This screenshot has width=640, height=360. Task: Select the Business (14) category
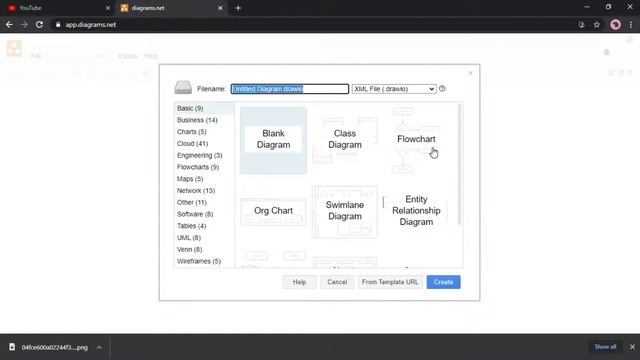204,120
